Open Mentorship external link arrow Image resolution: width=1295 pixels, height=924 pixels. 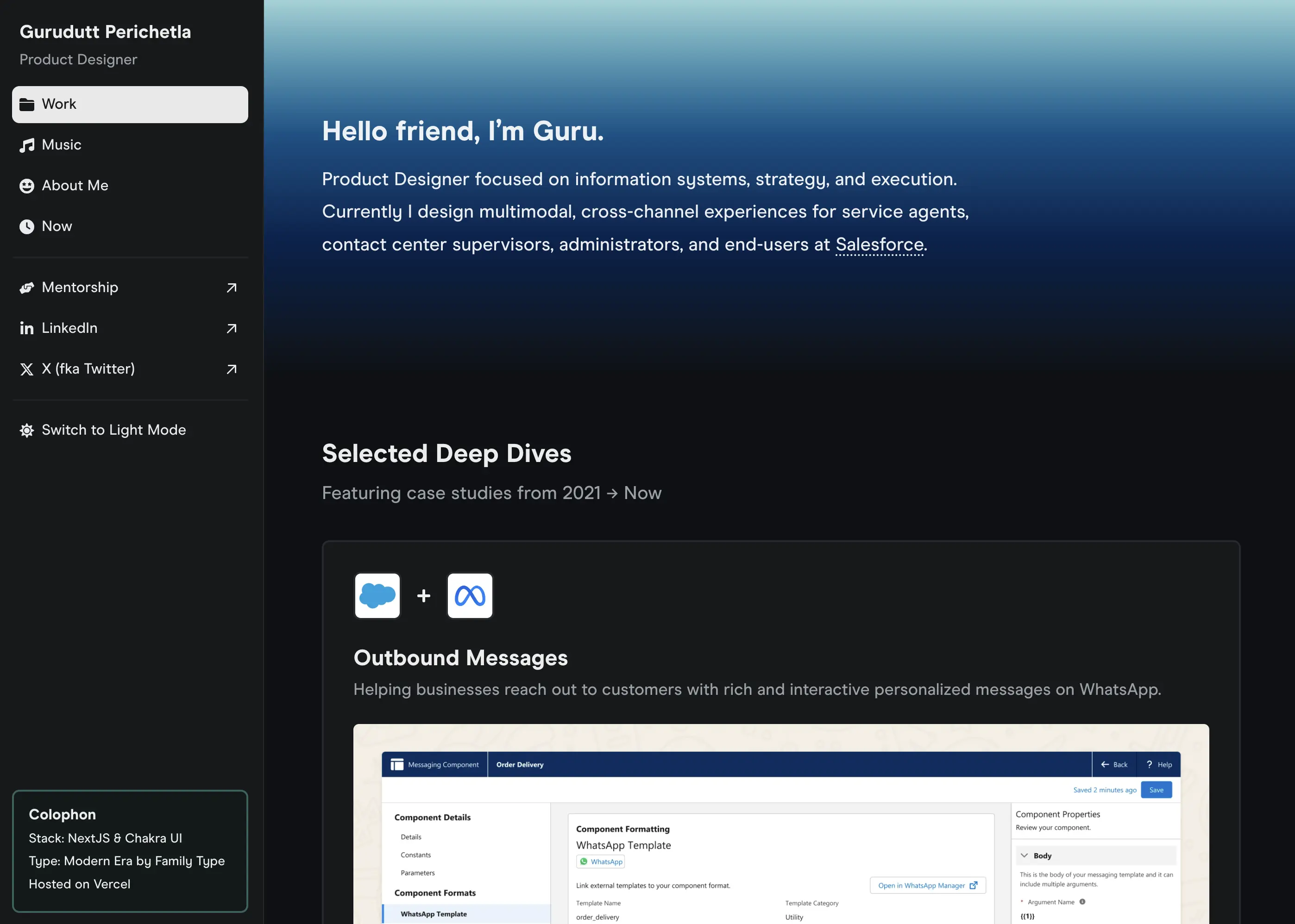coord(231,288)
